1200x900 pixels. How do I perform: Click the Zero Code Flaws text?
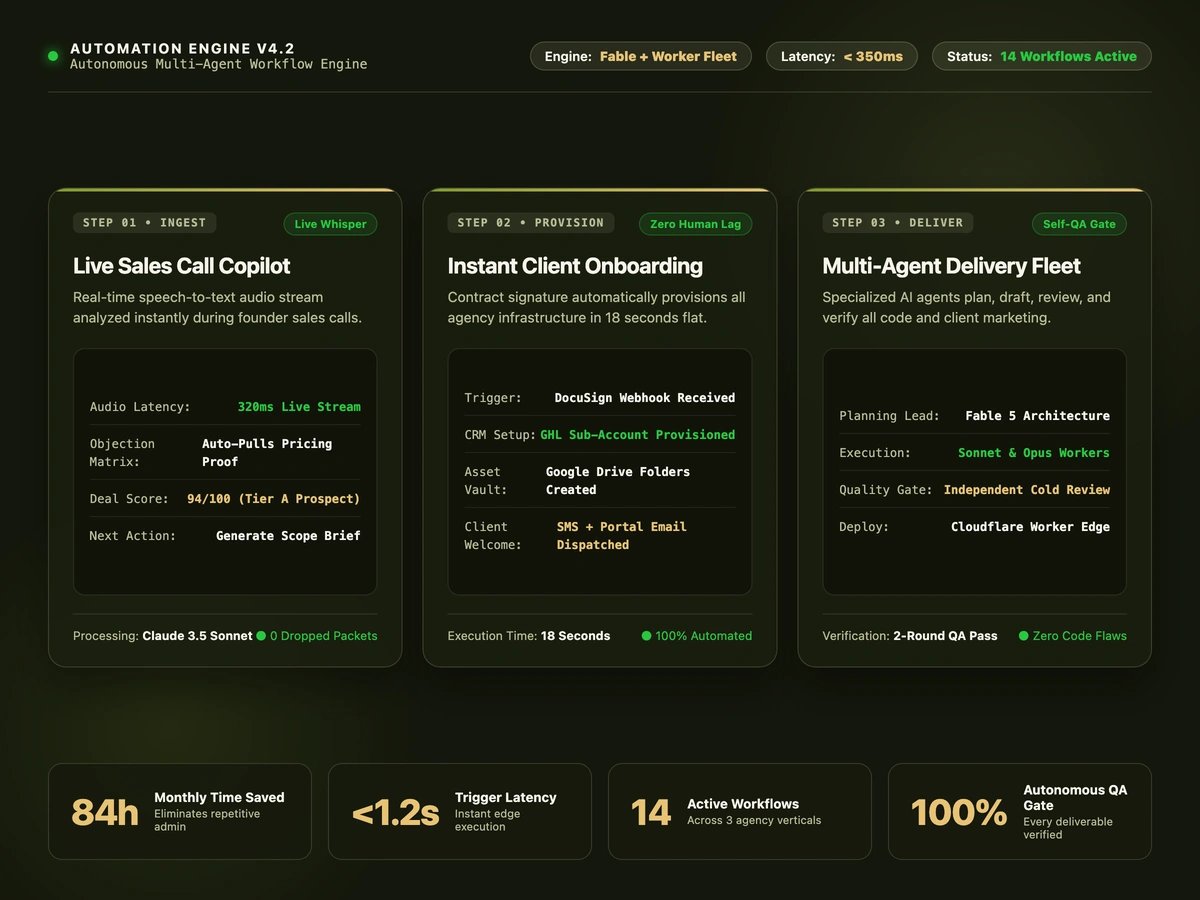click(x=1080, y=635)
